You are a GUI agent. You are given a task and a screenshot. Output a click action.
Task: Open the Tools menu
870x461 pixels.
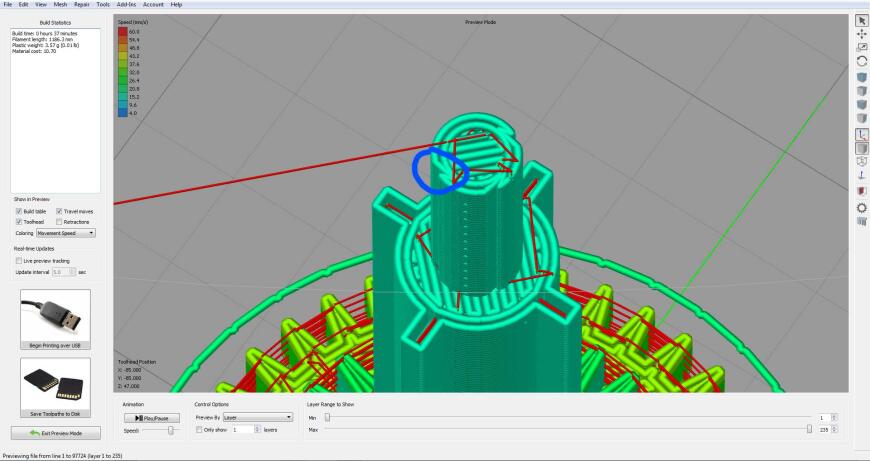point(103,4)
